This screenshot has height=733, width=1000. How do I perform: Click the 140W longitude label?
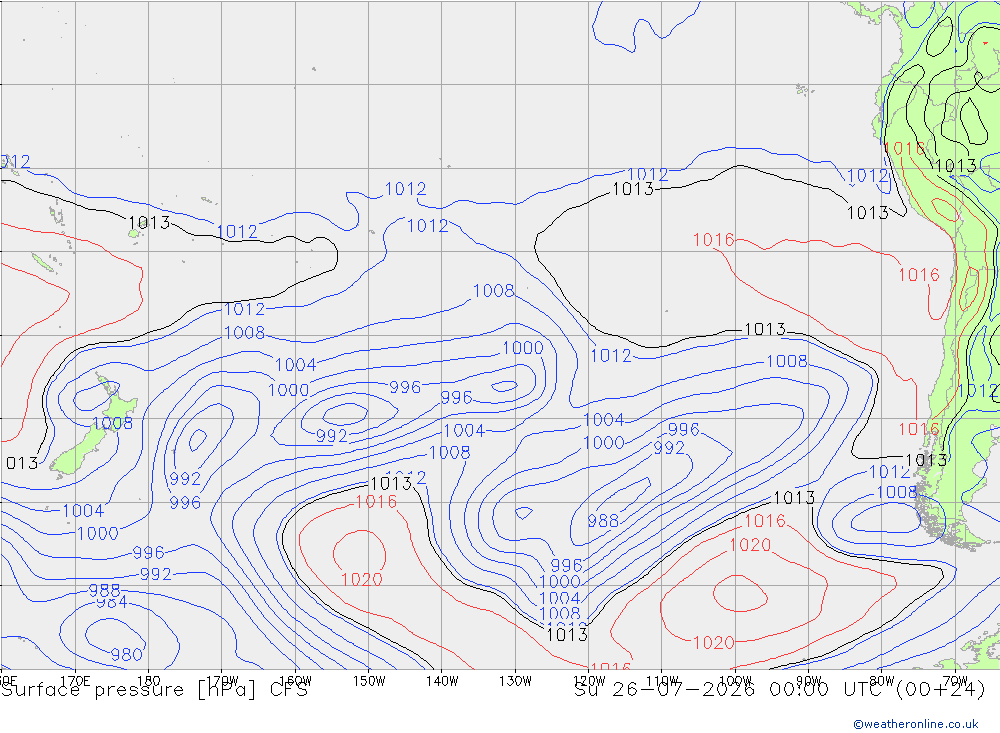coord(442,681)
